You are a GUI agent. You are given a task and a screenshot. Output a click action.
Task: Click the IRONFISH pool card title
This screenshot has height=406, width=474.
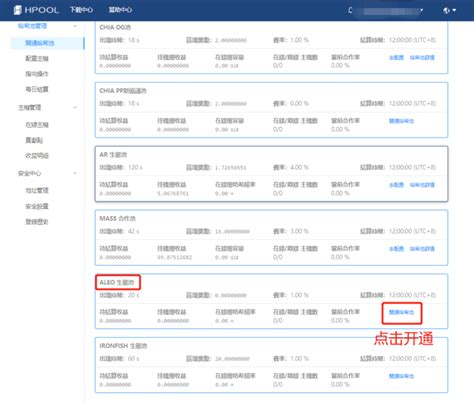click(123, 346)
